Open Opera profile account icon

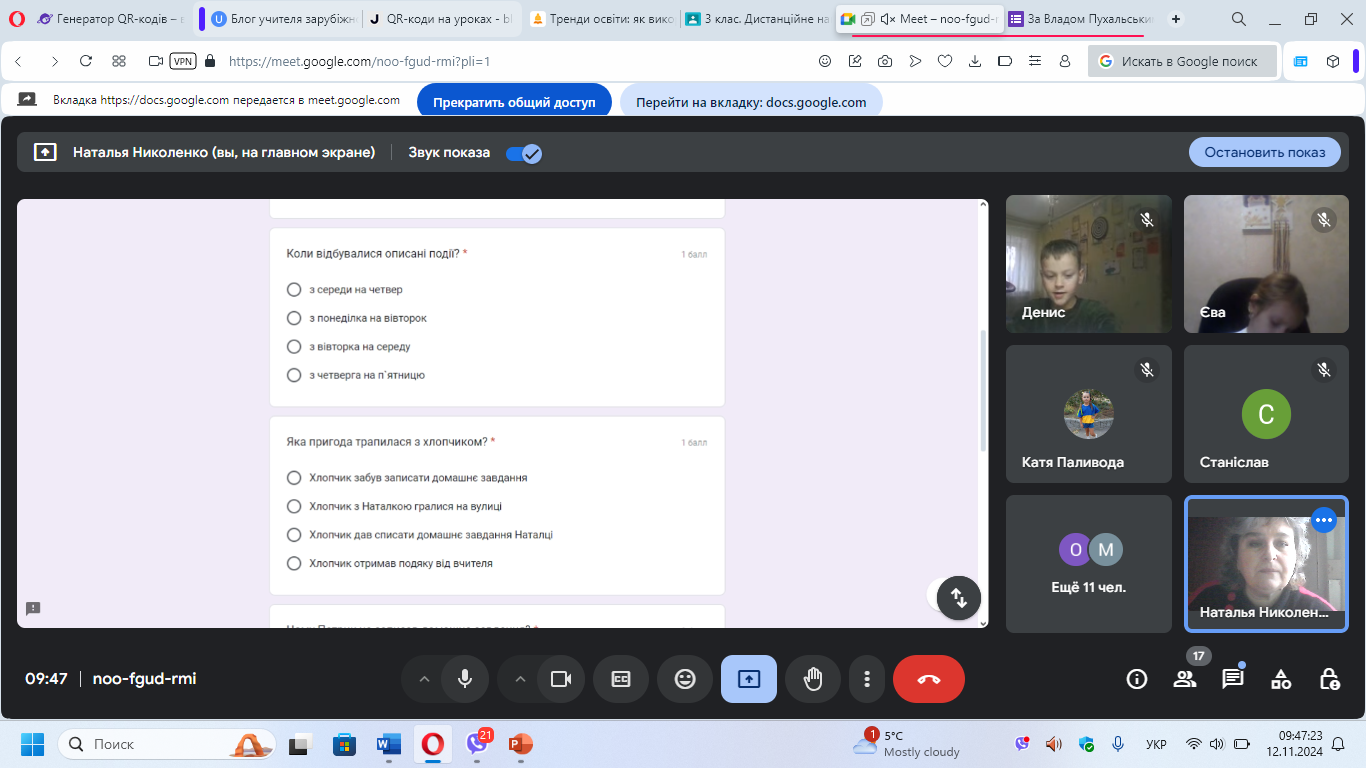[x=1065, y=61]
